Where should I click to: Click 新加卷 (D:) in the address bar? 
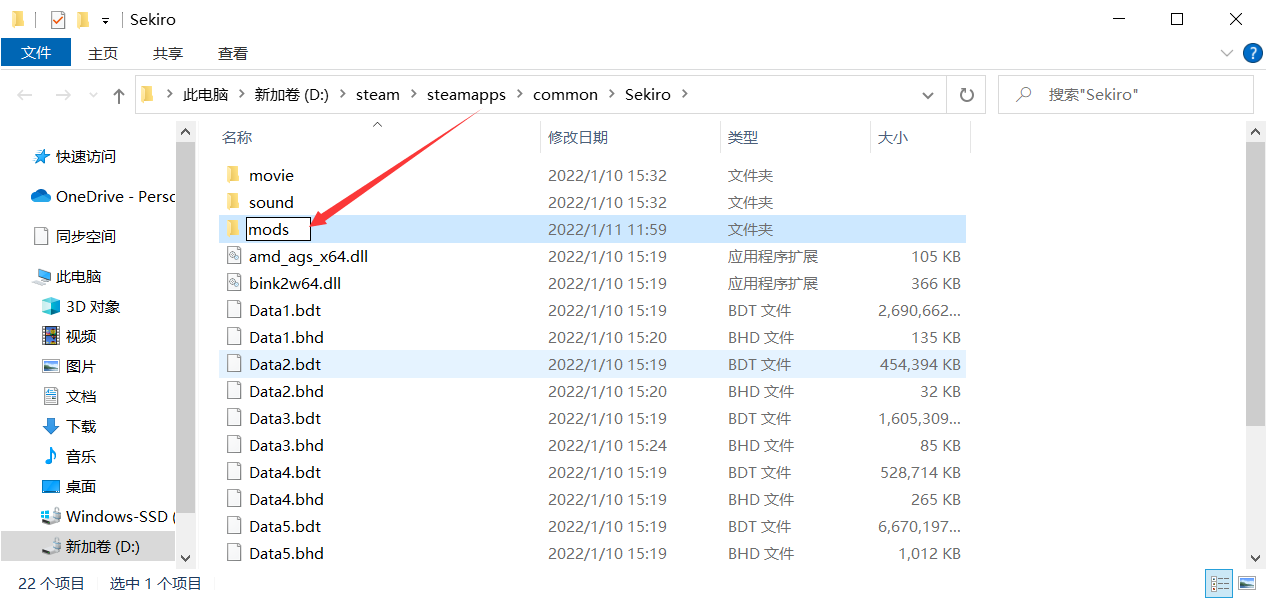point(291,94)
